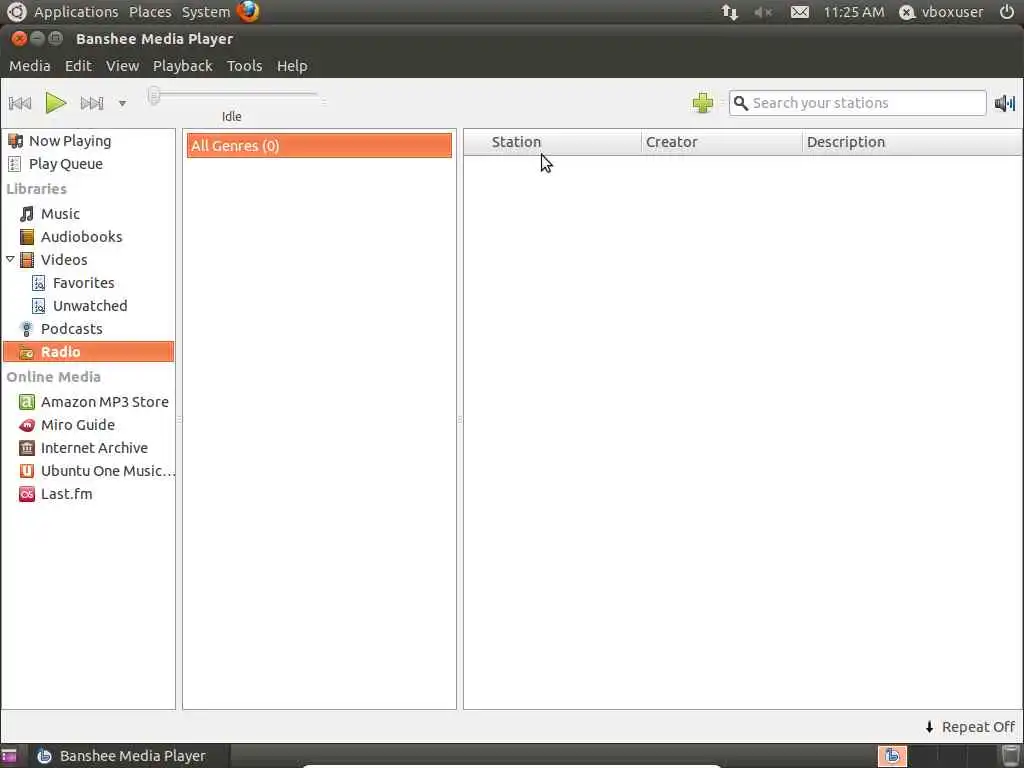Toggle the Repeat Off mode button

(x=969, y=727)
